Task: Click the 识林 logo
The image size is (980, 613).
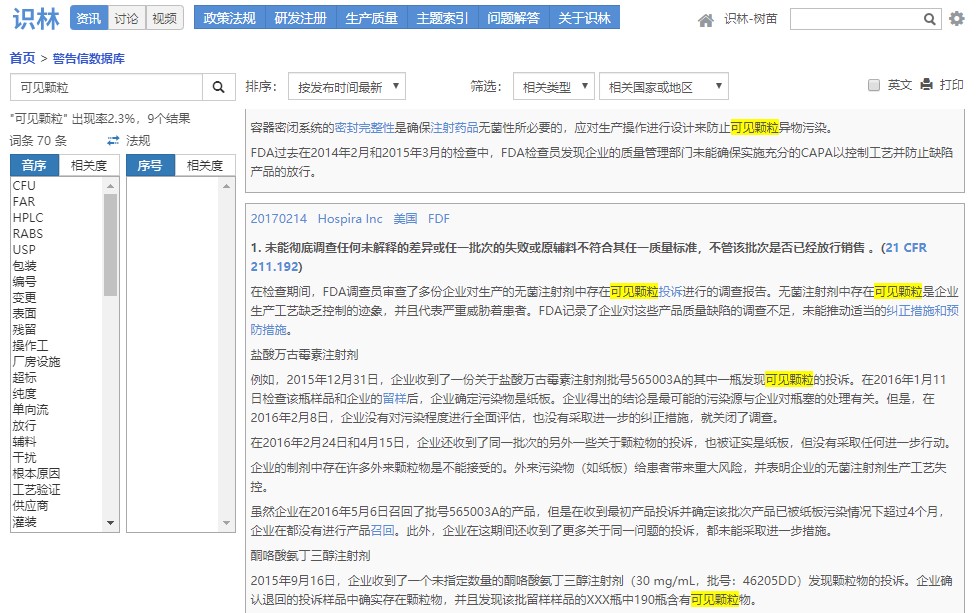Action: point(36,19)
